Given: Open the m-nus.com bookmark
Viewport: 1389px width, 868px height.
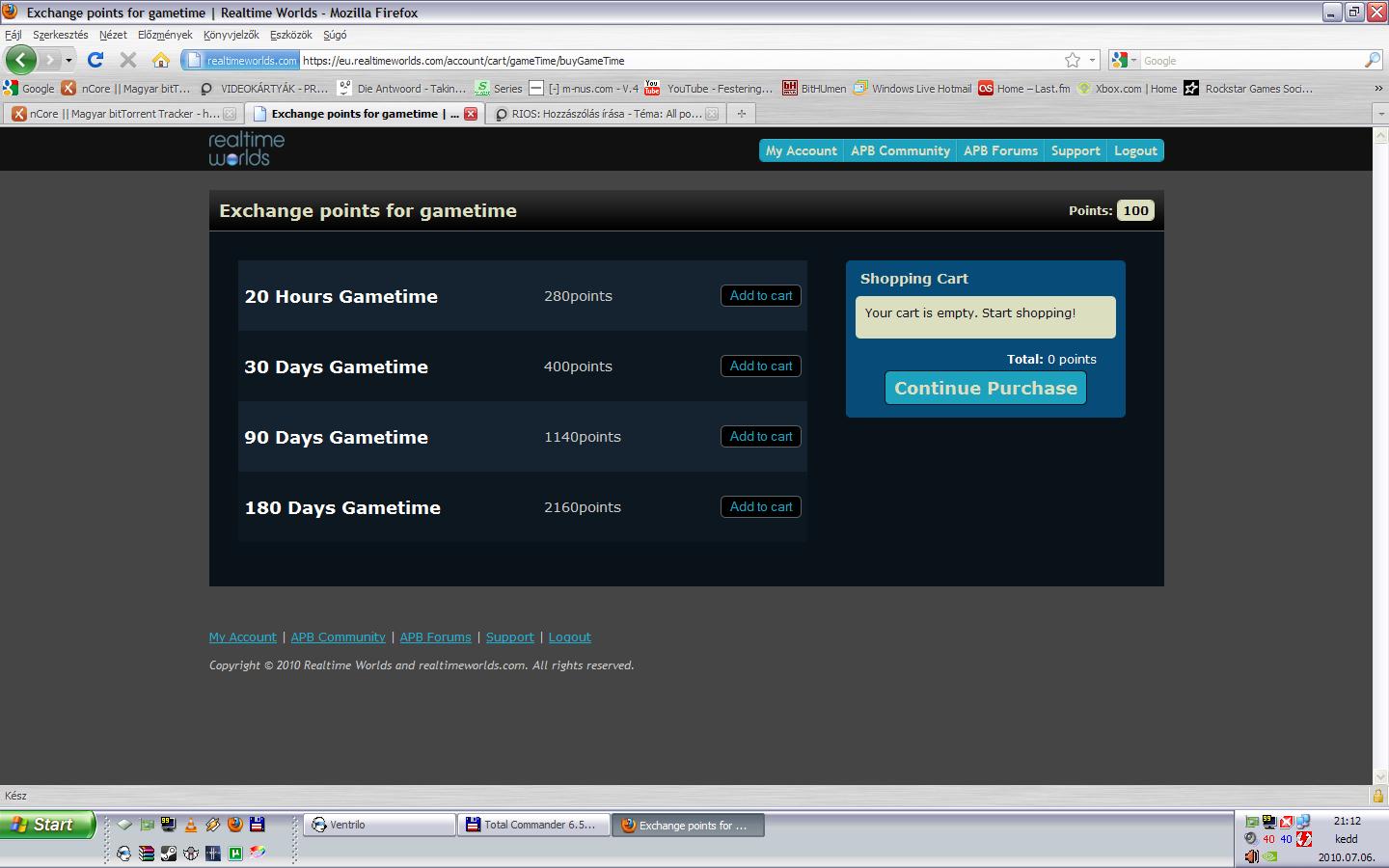Looking at the screenshot, I should click(x=584, y=88).
